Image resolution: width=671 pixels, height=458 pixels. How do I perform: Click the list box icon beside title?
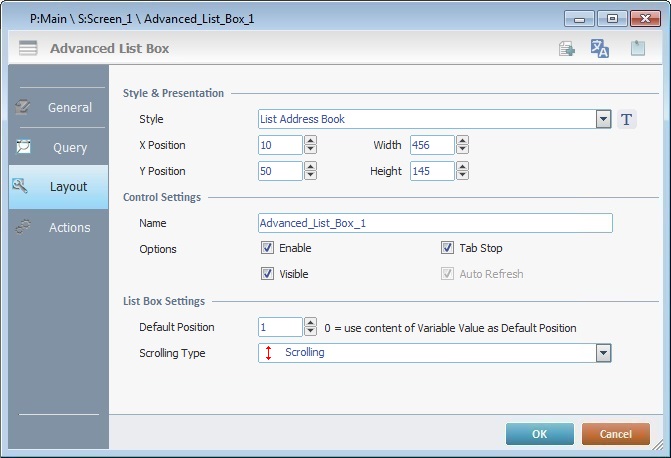pyautogui.click(x=28, y=48)
